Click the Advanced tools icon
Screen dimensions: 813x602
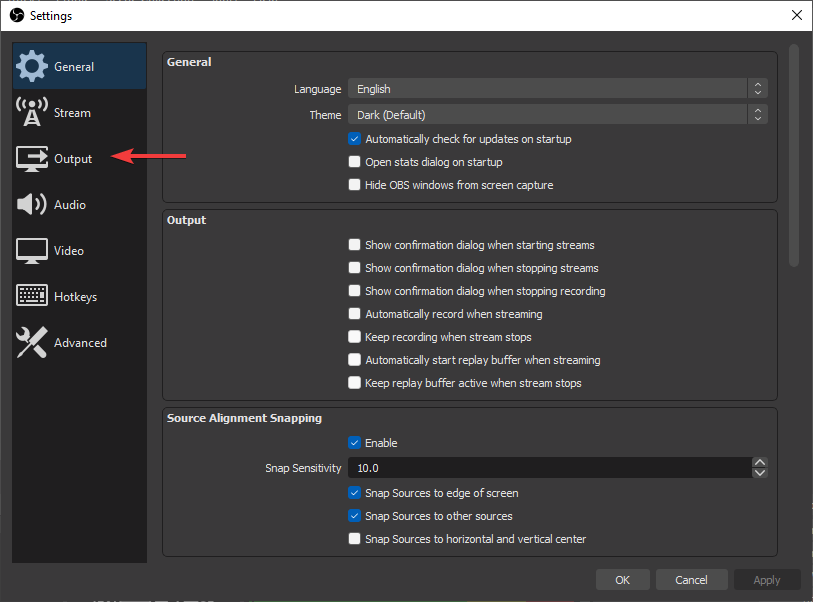[32, 342]
